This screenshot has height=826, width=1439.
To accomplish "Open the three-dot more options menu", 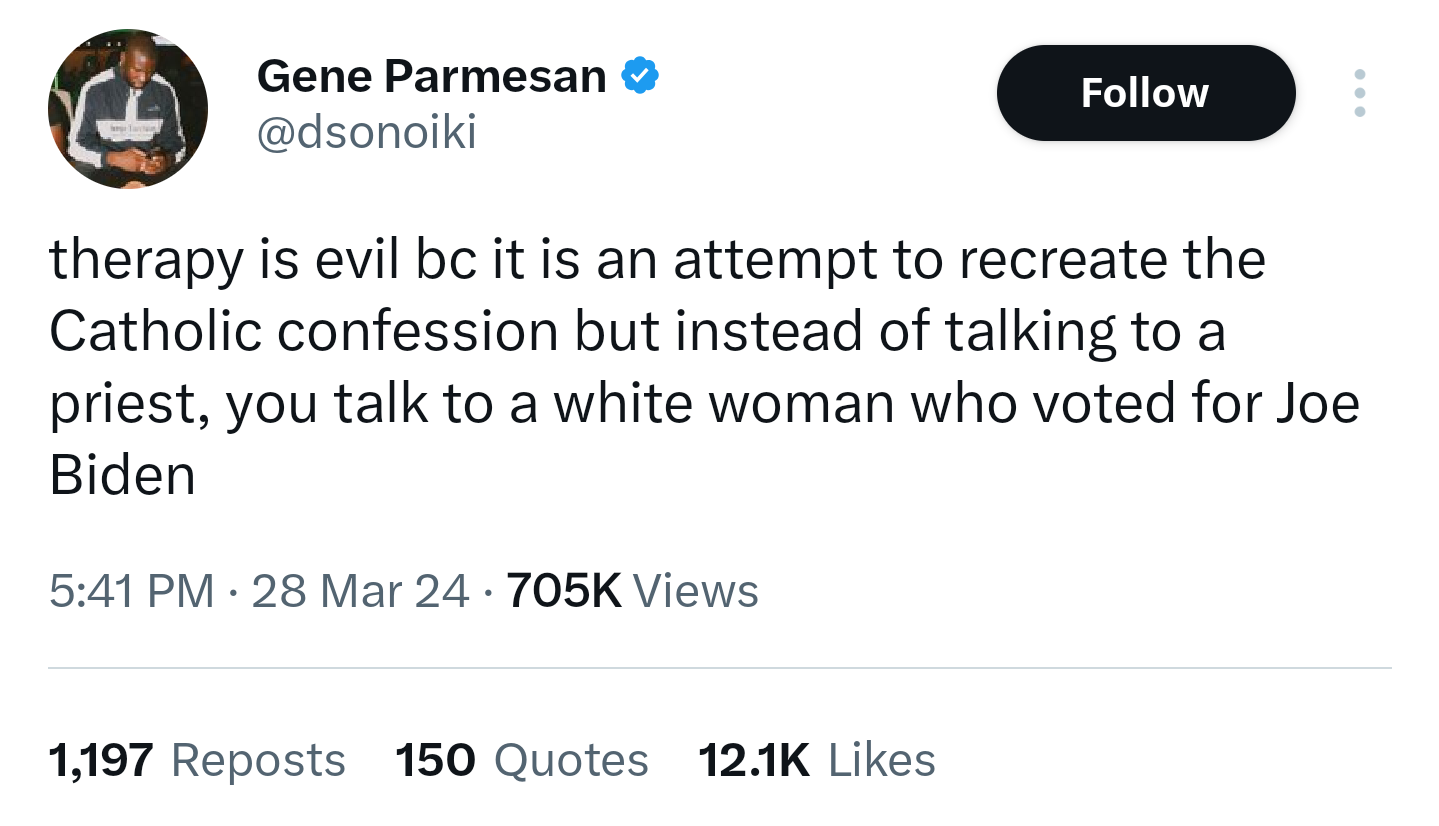I will (1359, 93).
